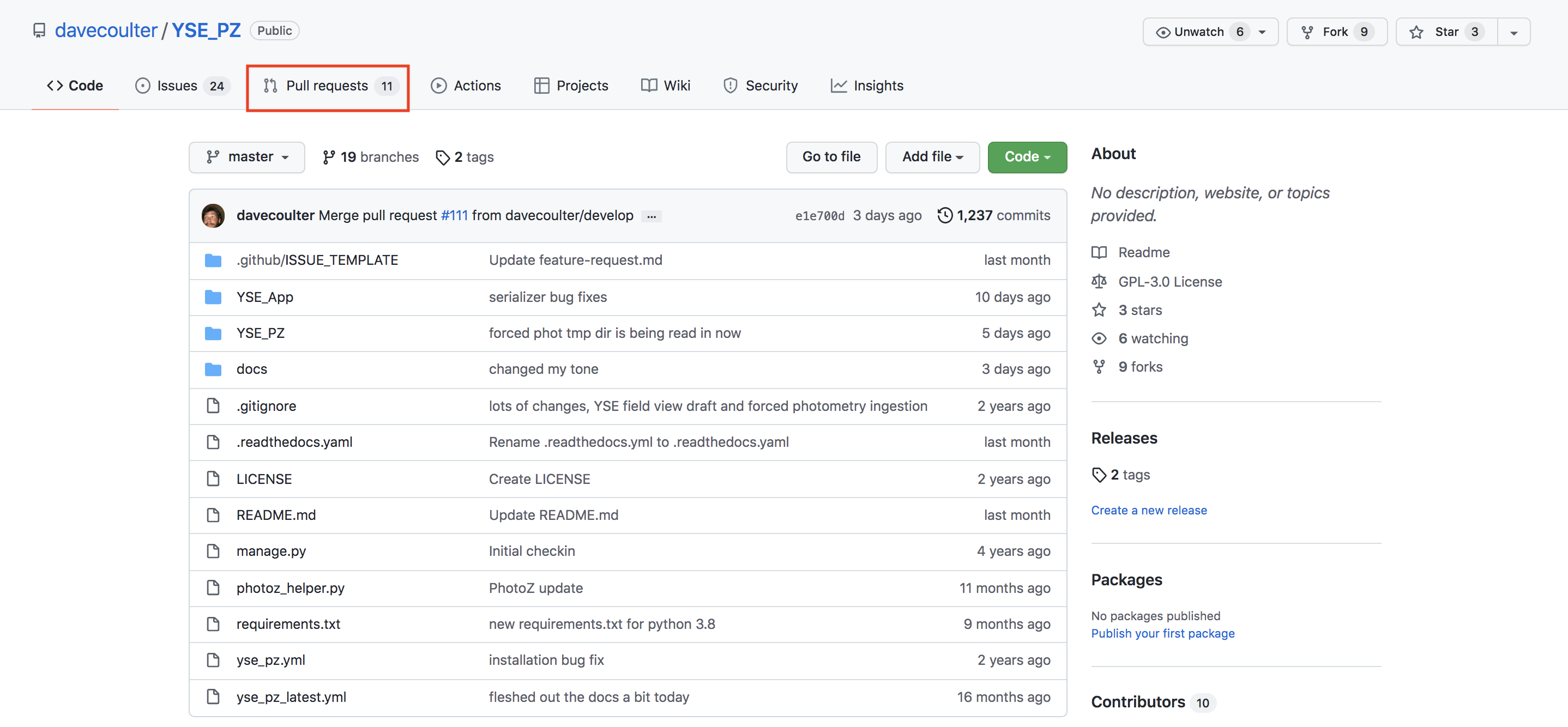The image size is (1568, 727).
Task: Click the branch icon next to 19 branches
Action: pos(329,157)
